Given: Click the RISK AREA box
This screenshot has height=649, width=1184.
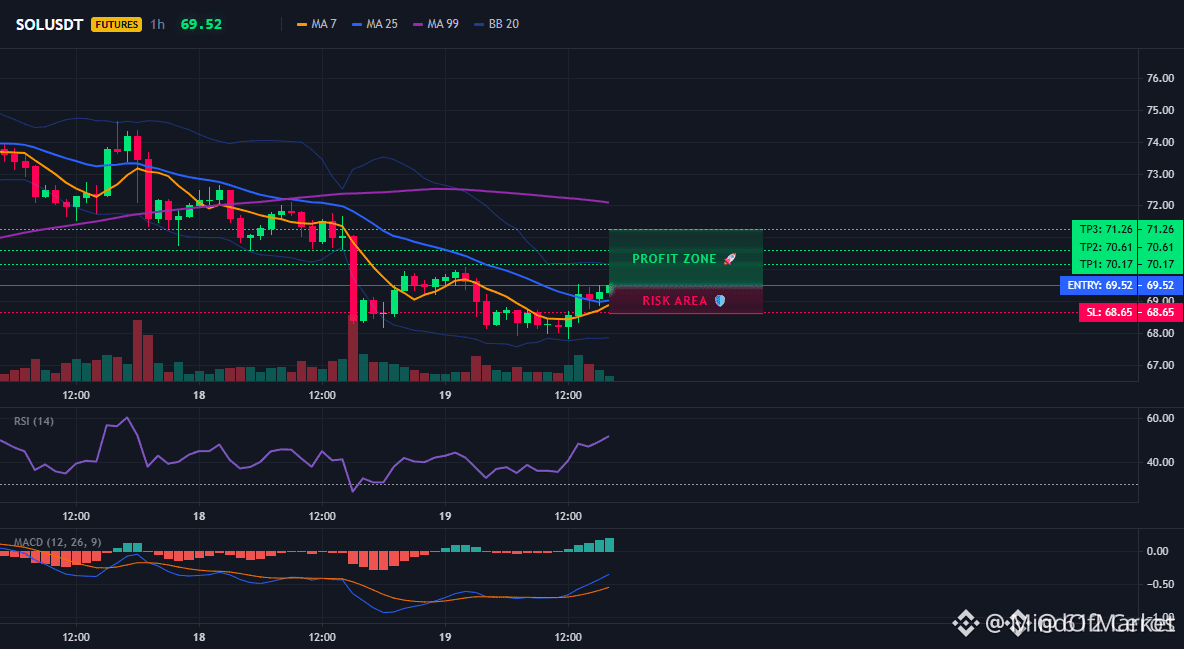Looking at the screenshot, I should pyautogui.click(x=686, y=300).
